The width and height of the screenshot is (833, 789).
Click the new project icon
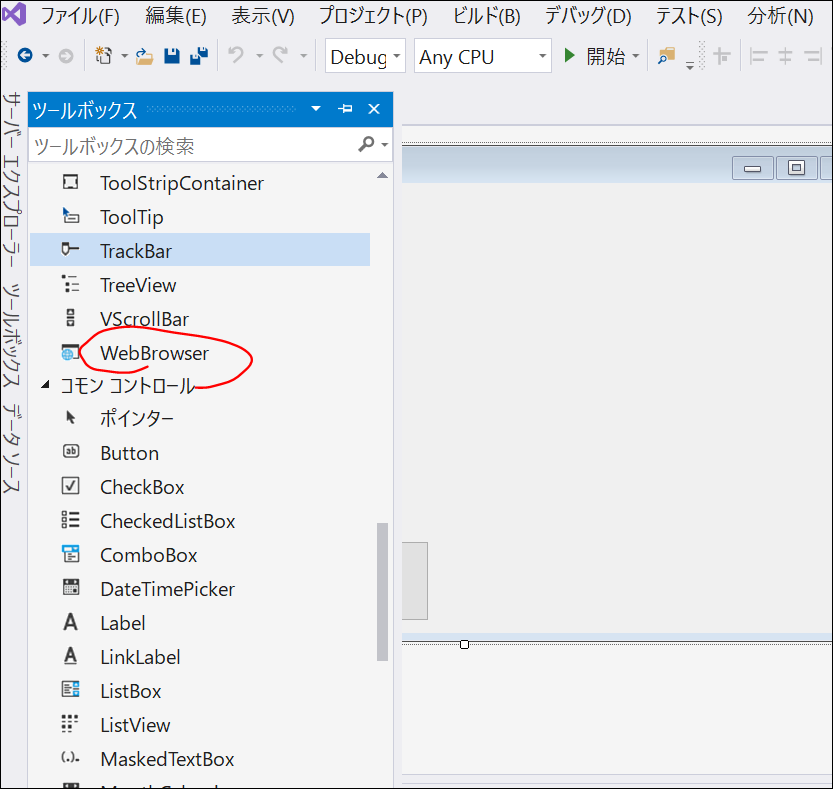click(x=104, y=55)
